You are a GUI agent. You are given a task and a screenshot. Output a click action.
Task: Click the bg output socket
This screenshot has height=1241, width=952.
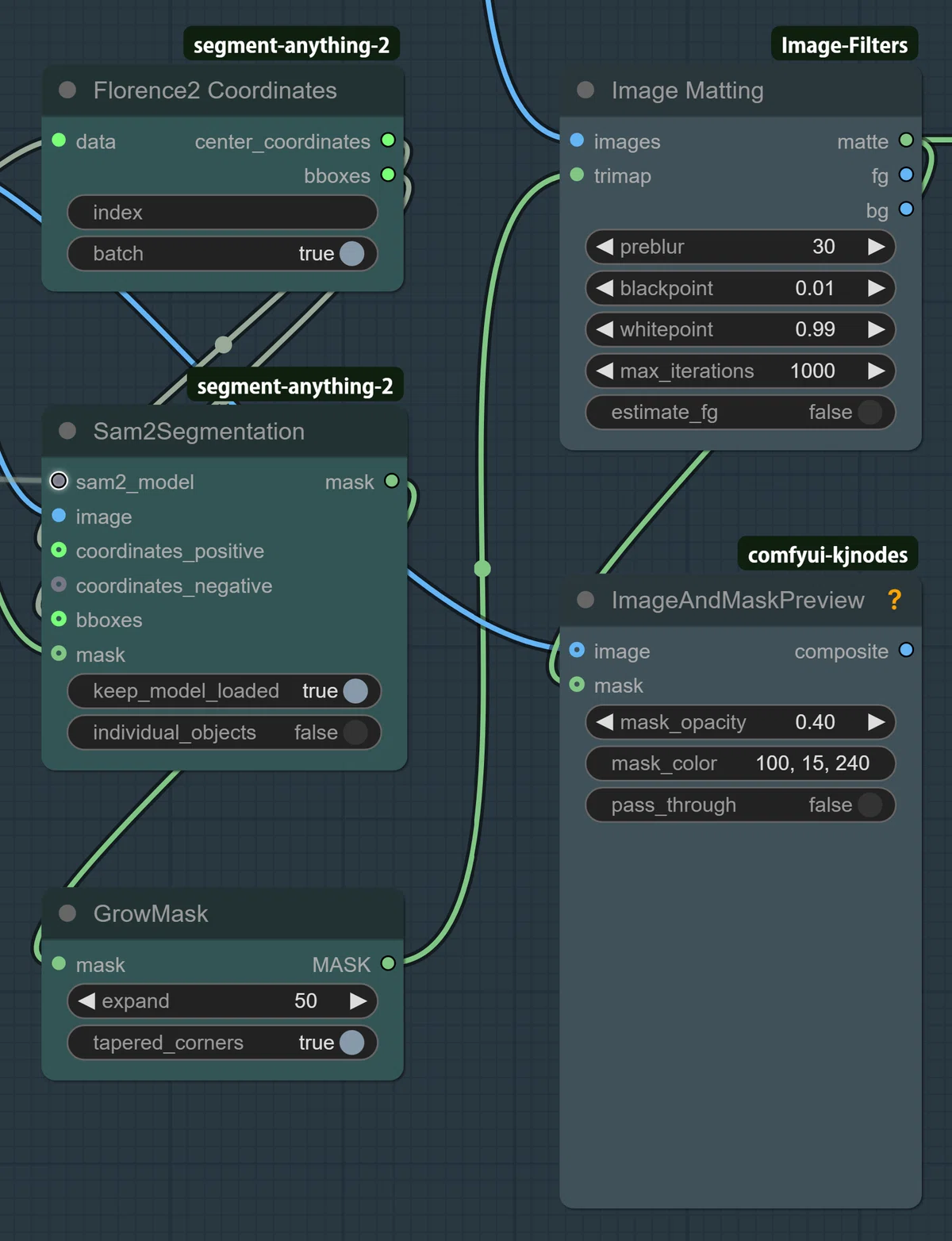906,209
